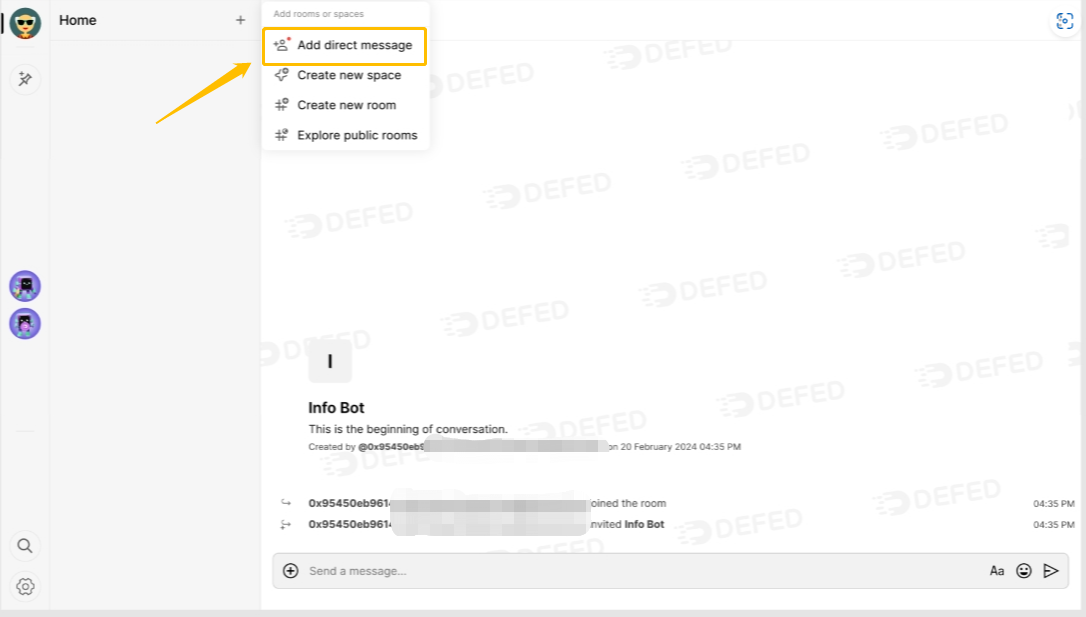Open settings gear icon
The width and height of the screenshot is (1086, 617).
[x=25, y=587]
